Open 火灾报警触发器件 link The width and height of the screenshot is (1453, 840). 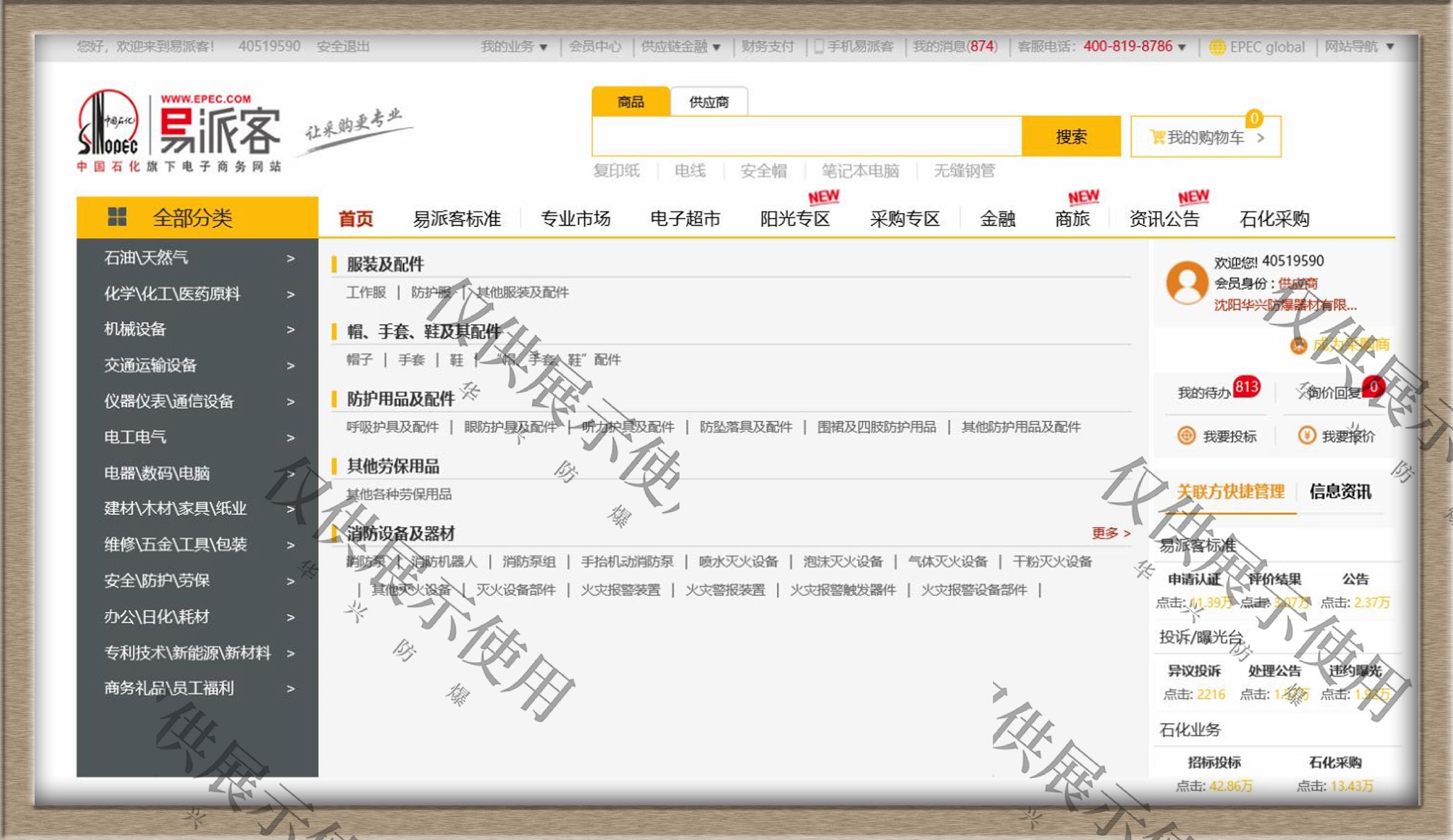click(843, 590)
